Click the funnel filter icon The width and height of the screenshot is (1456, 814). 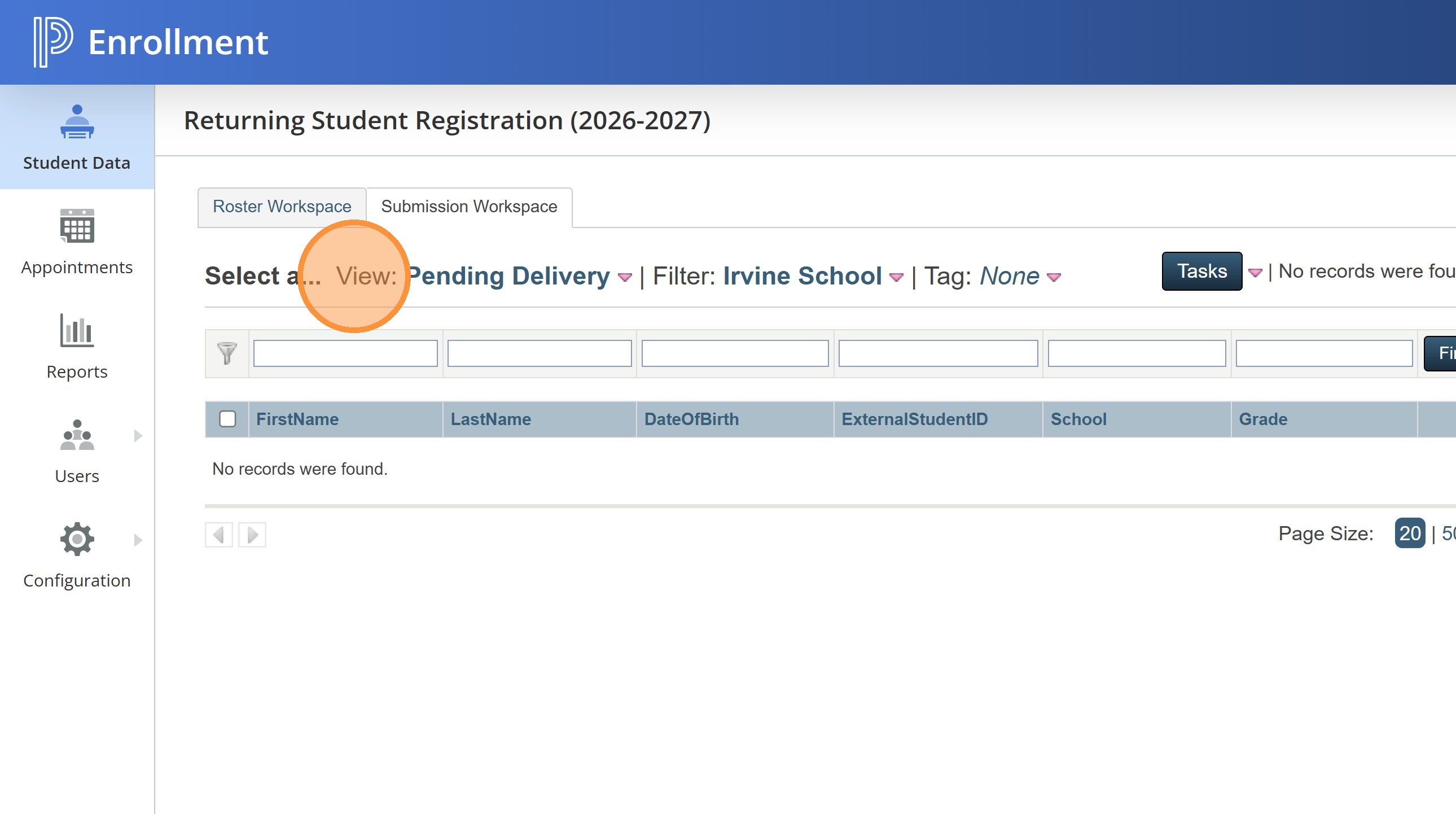coord(227,353)
